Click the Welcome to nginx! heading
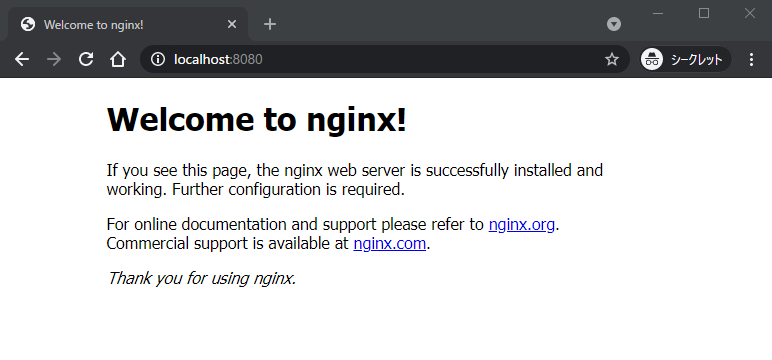The width and height of the screenshot is (772, 360). coord(257,120)
